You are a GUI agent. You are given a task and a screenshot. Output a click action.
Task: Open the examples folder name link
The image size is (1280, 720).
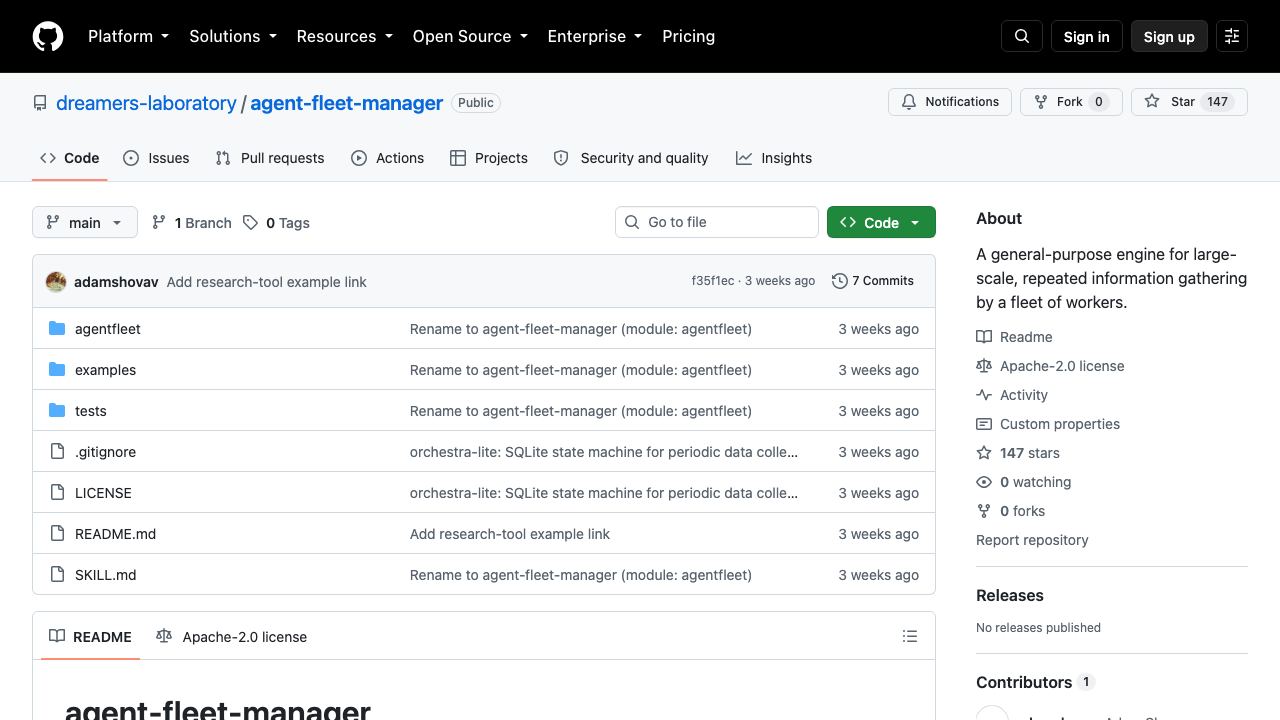pos(105,370)
